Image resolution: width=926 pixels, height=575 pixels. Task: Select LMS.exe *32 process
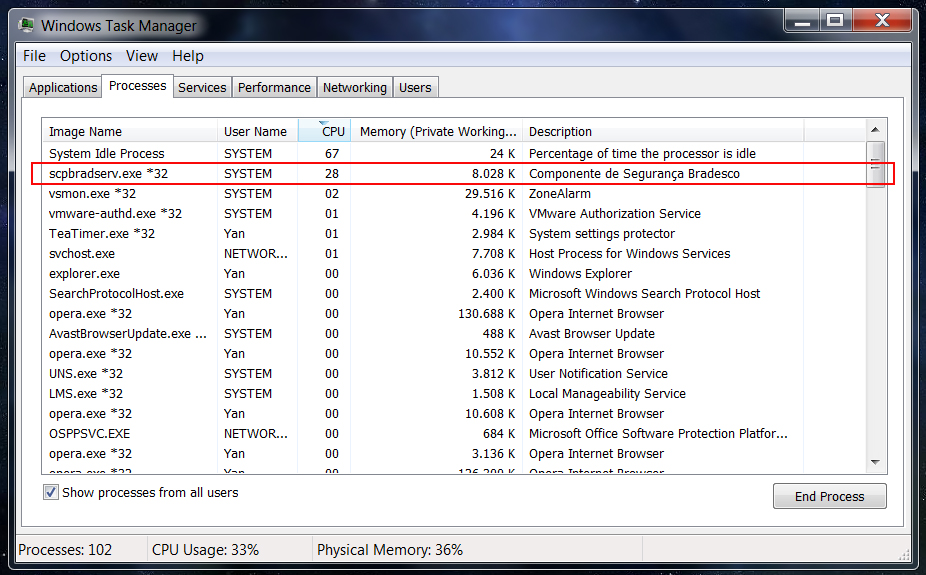pyautogui.click(x=453, y=394)
